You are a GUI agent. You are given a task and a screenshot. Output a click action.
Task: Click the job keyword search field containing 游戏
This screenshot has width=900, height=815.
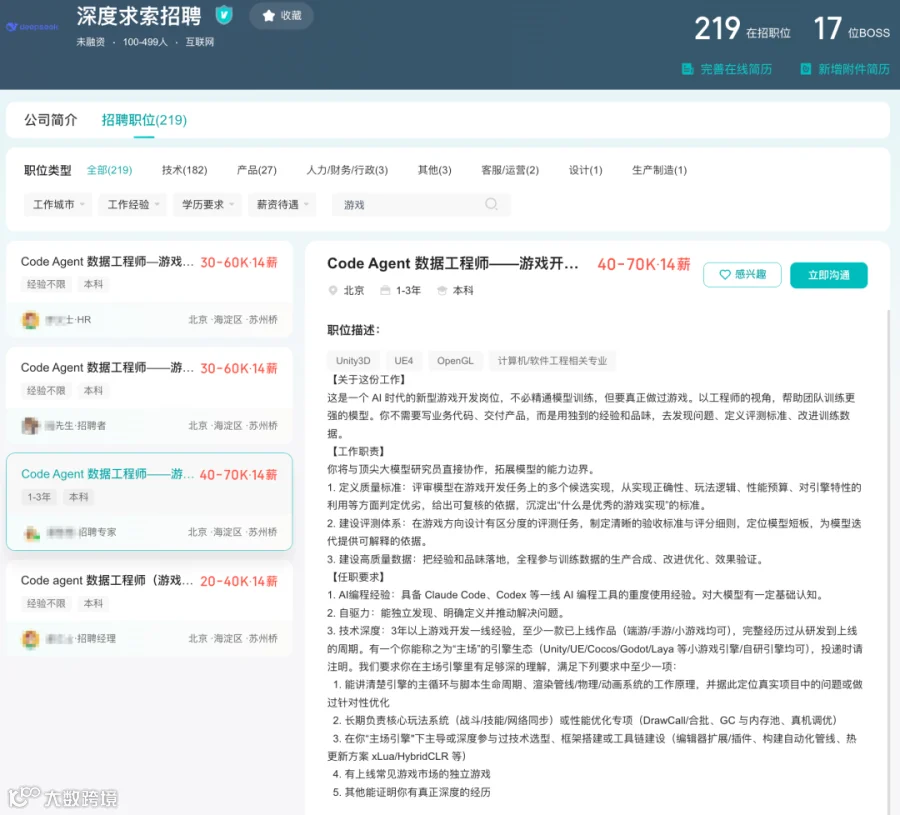(421, 204)
